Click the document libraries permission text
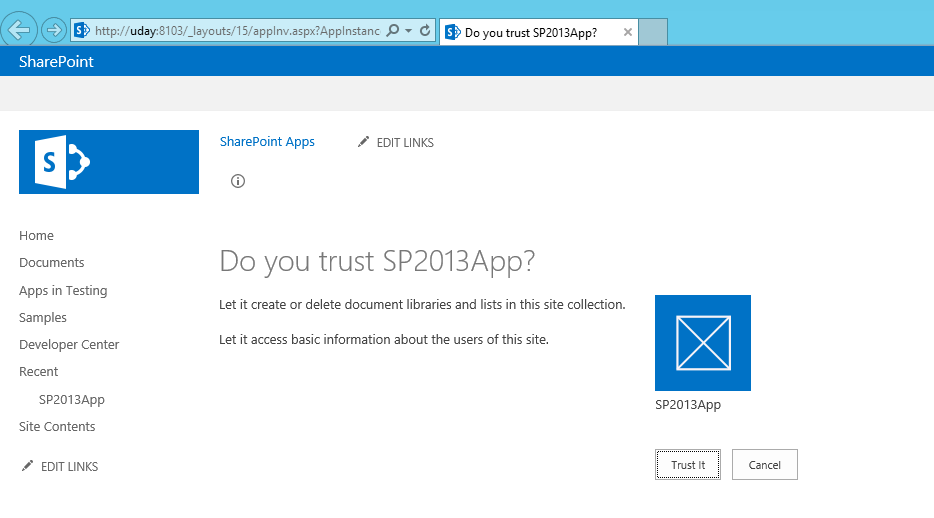The image size is (934, 518). [422, 305]
